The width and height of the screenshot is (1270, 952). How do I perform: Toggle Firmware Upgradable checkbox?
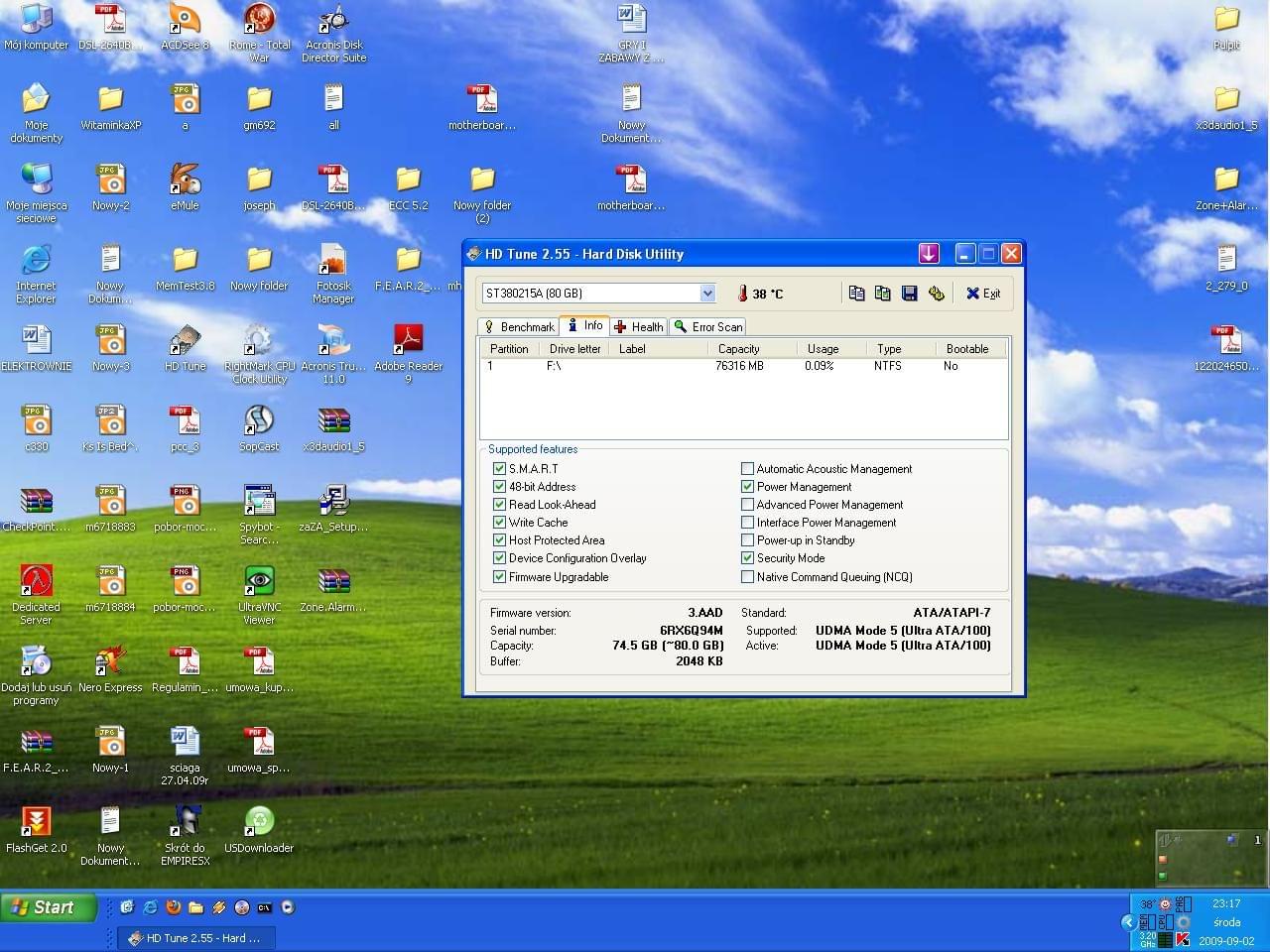[x=499, y=577]
